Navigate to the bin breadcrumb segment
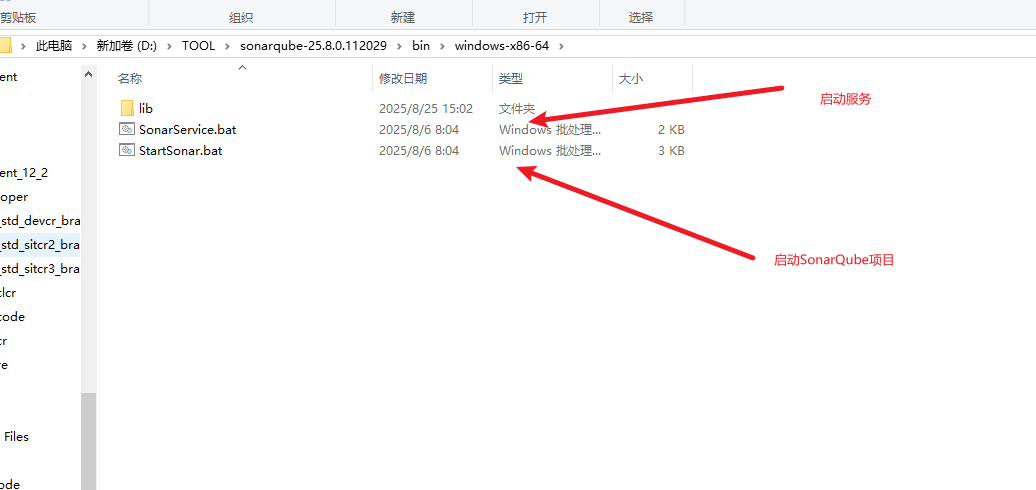 click(x=421, y=46)
